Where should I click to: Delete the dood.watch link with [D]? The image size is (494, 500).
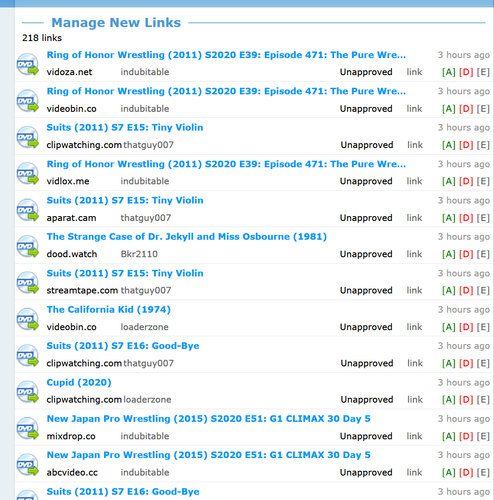[466, 254]
